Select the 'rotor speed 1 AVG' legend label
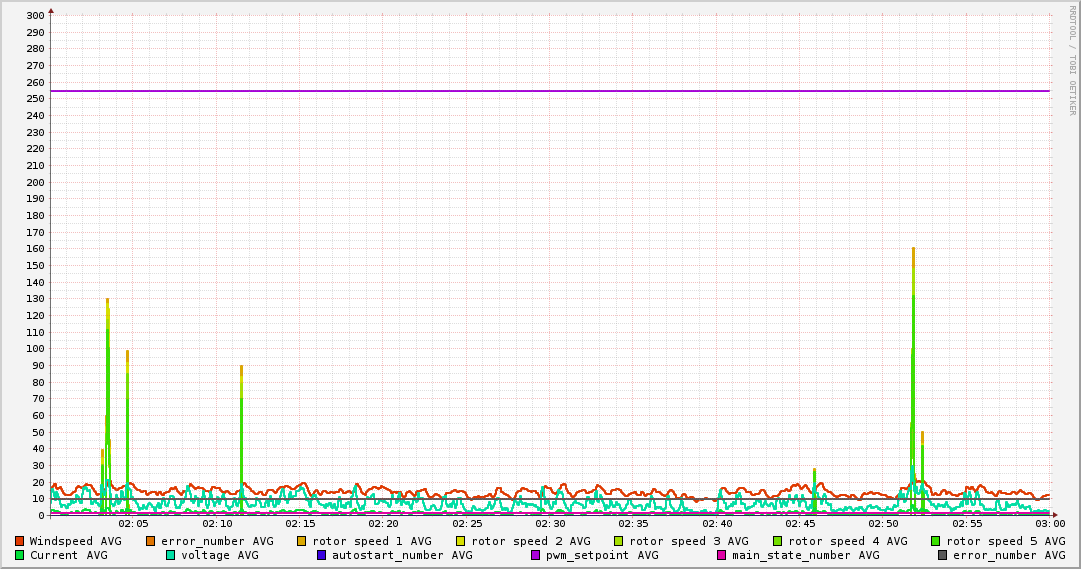The height and width of the screenshot is (569, 1081). point(372,541)
